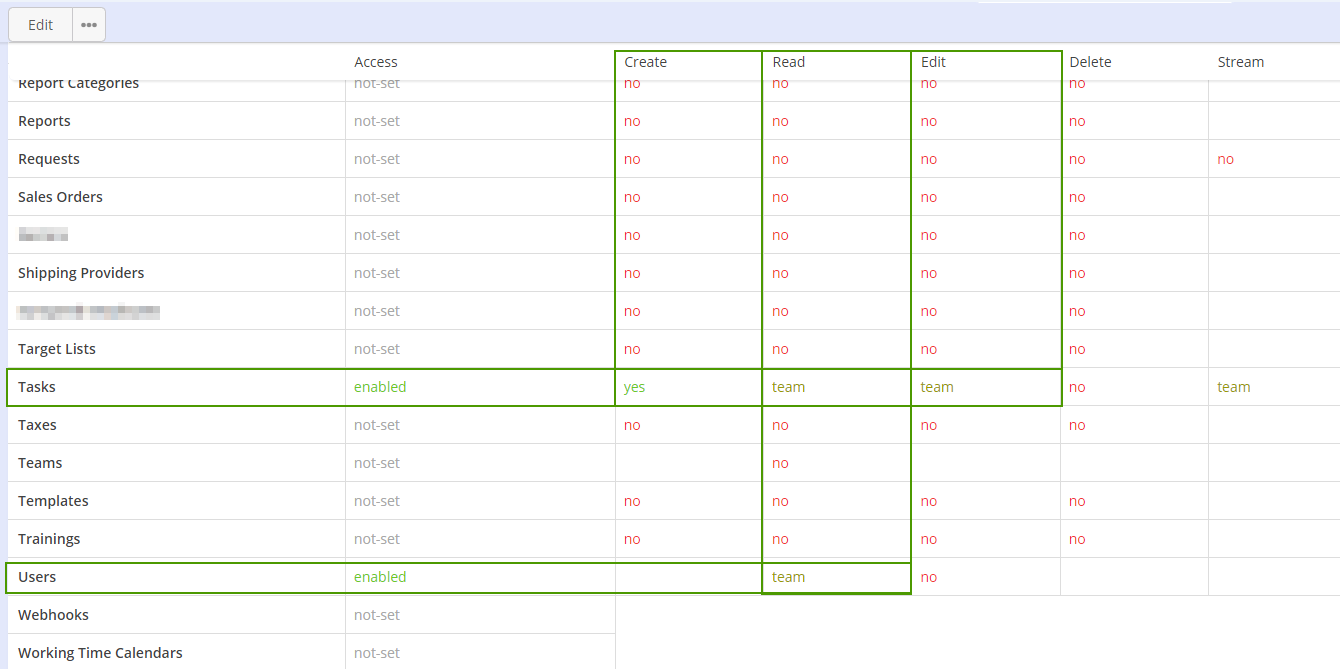Click the enabled access value for Tasks
The width and height of the screenshot is (1340, 669).
point(380,387)
